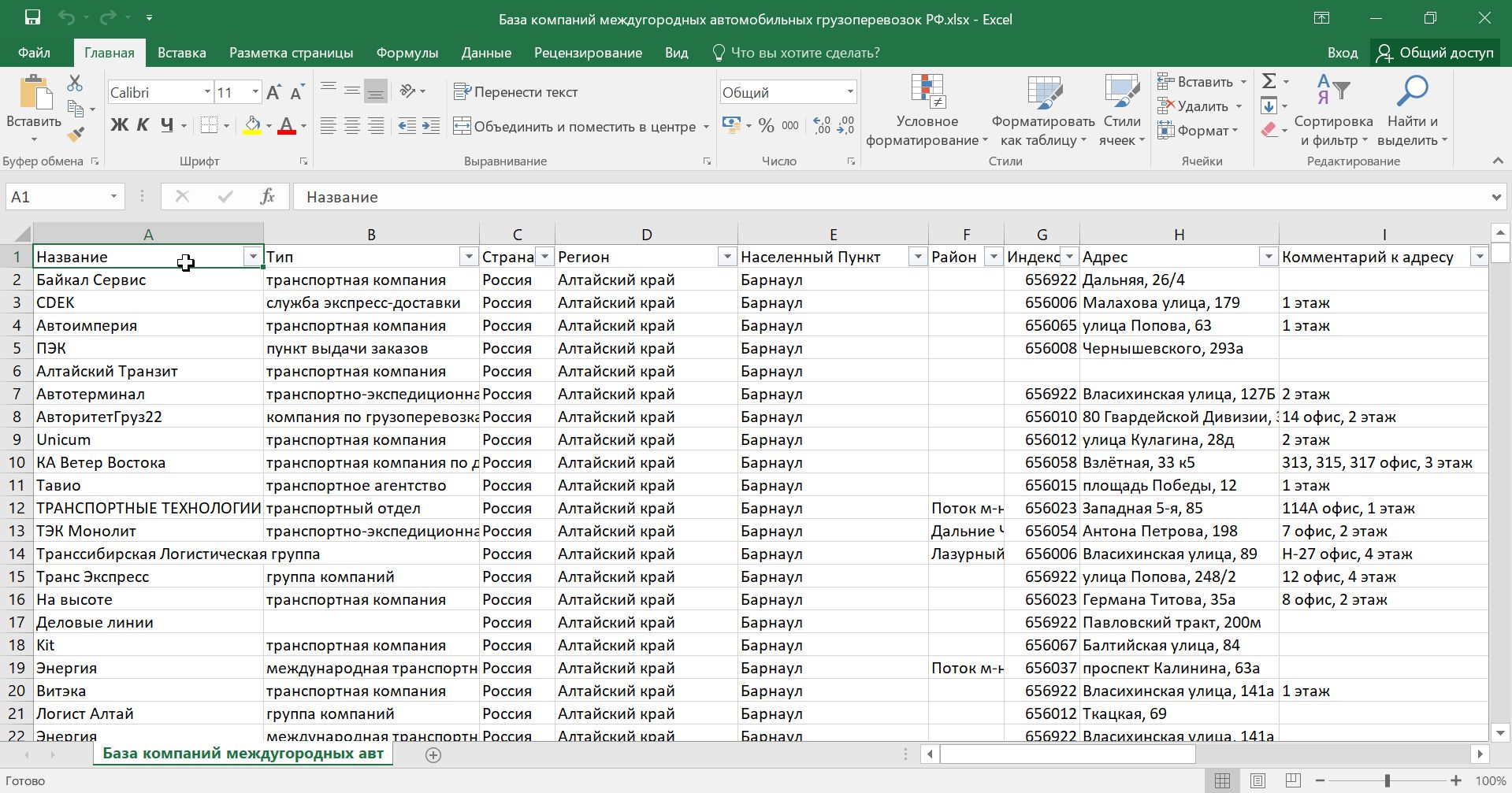The image size is (1512, 793).
Task: Switch to the Формулы ribbon tab
Action: click(x=407, y=53)
